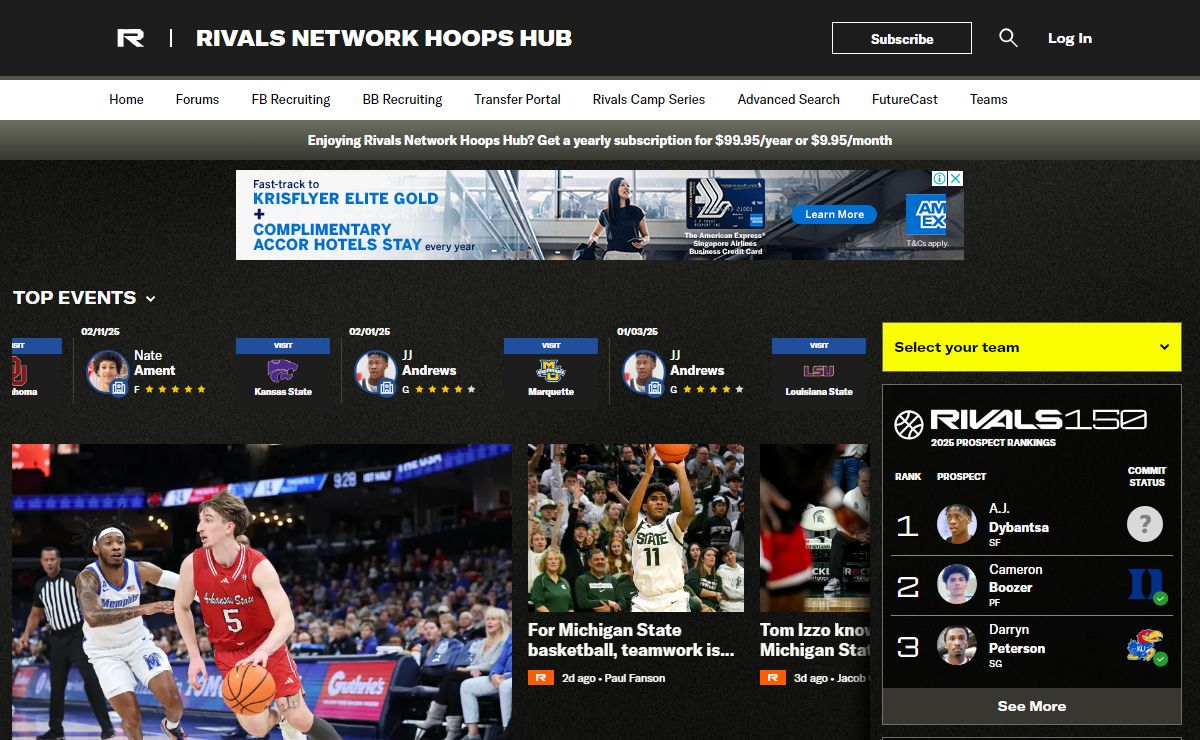Click Paul Fanson byline R icon
1200x740 pixels.
[540, 678]
